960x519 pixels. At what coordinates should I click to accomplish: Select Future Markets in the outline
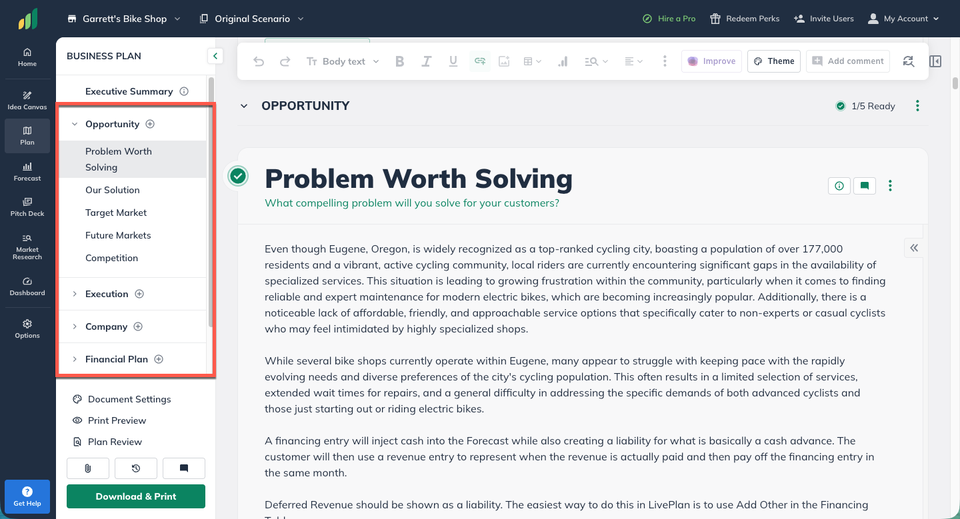point(118,235)
